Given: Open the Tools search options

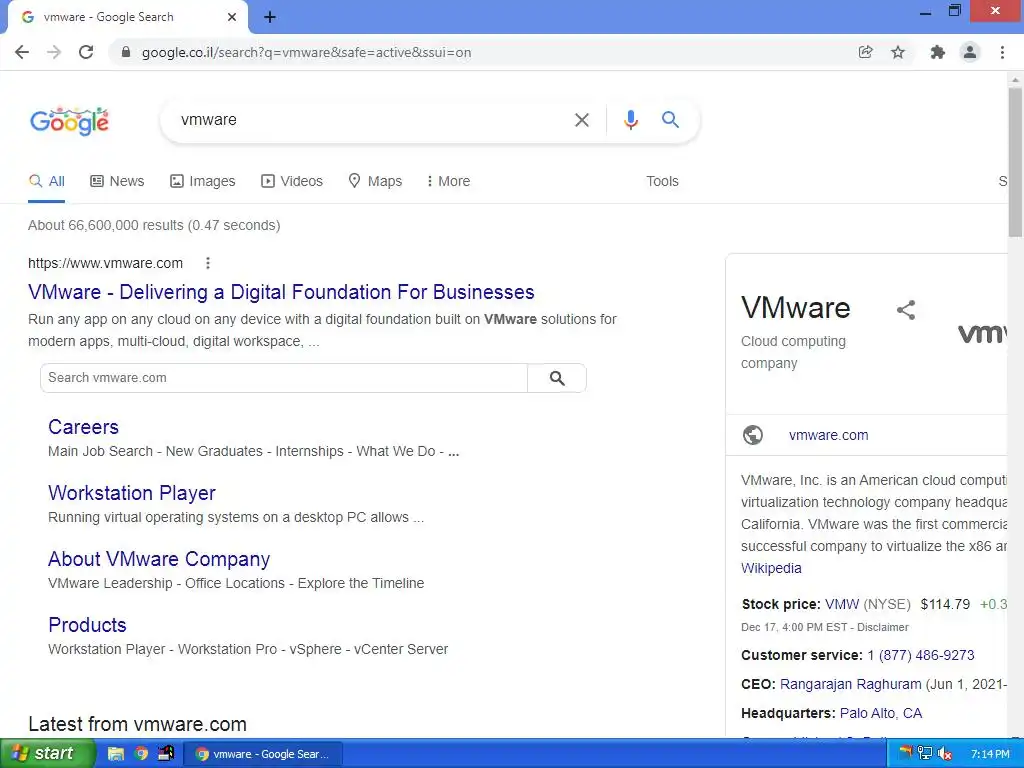Looking at the screenshot, I should [x=662, y=182].
